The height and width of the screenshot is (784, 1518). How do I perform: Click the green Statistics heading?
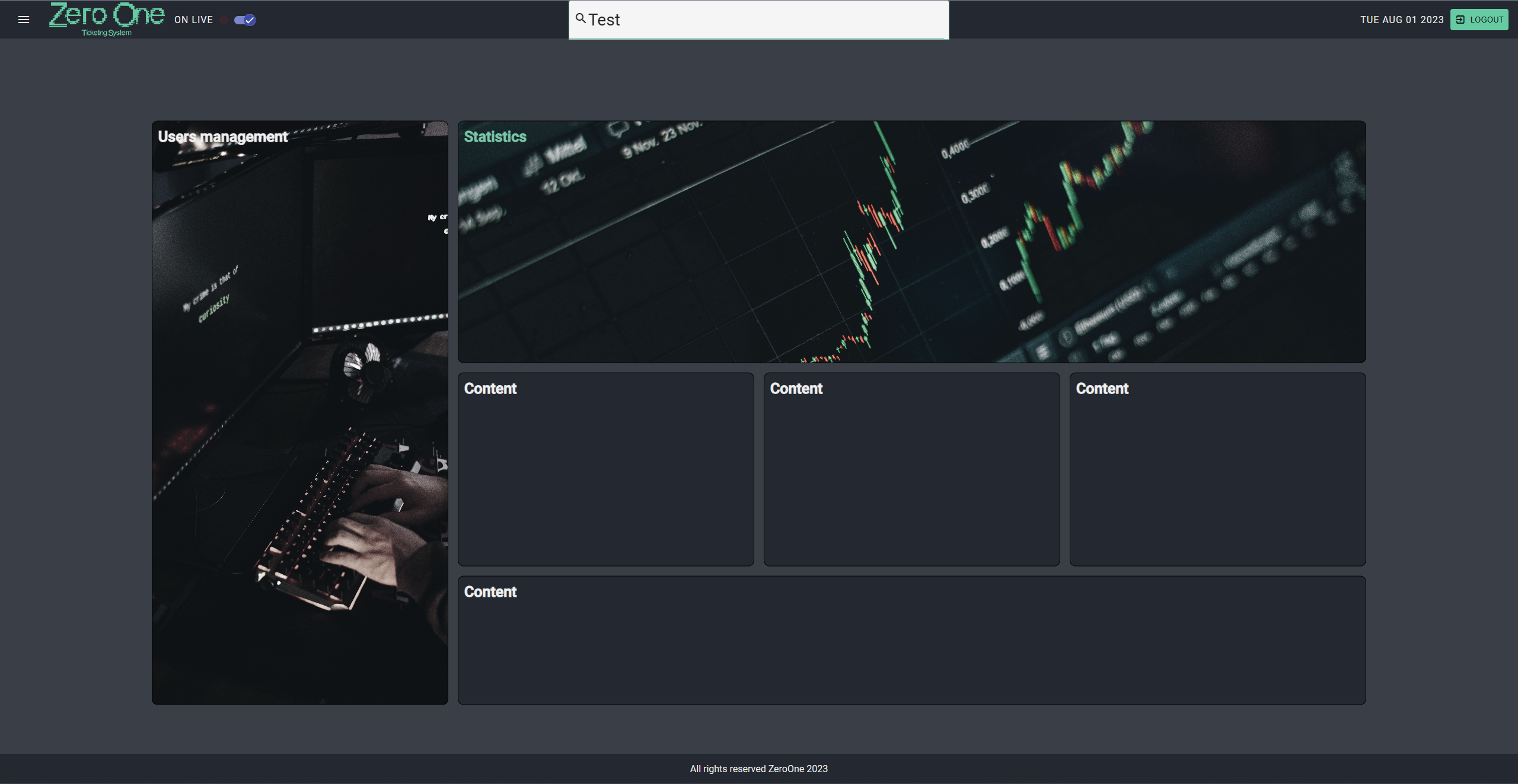pos(495,137)
